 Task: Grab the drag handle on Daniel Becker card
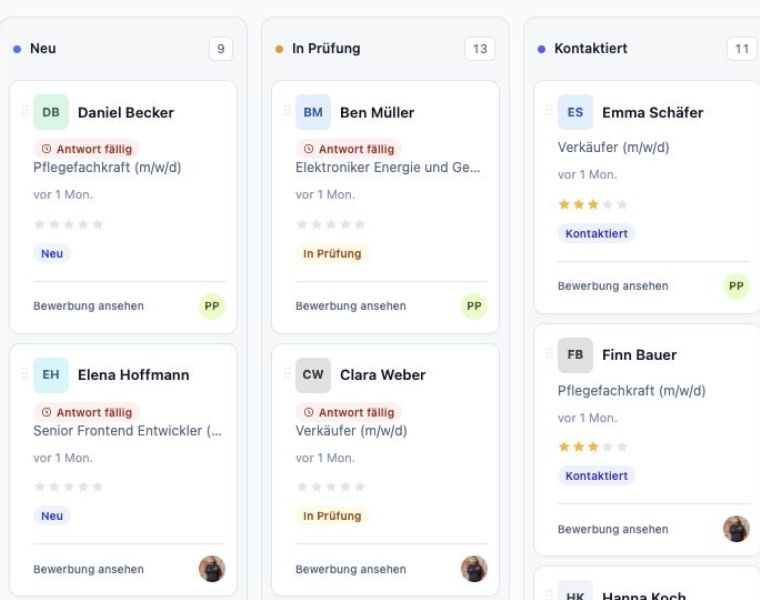[24, 111]
